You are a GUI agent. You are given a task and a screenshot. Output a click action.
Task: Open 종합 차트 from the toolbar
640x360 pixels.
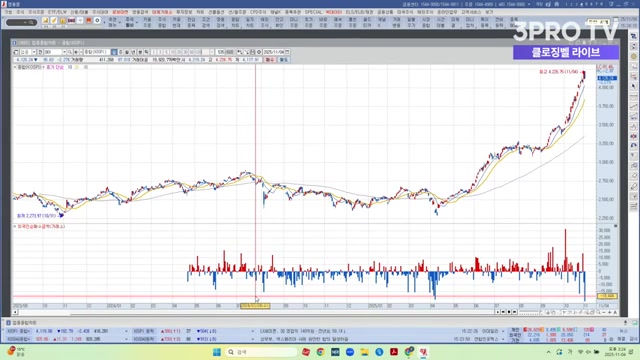click(235, 22)
